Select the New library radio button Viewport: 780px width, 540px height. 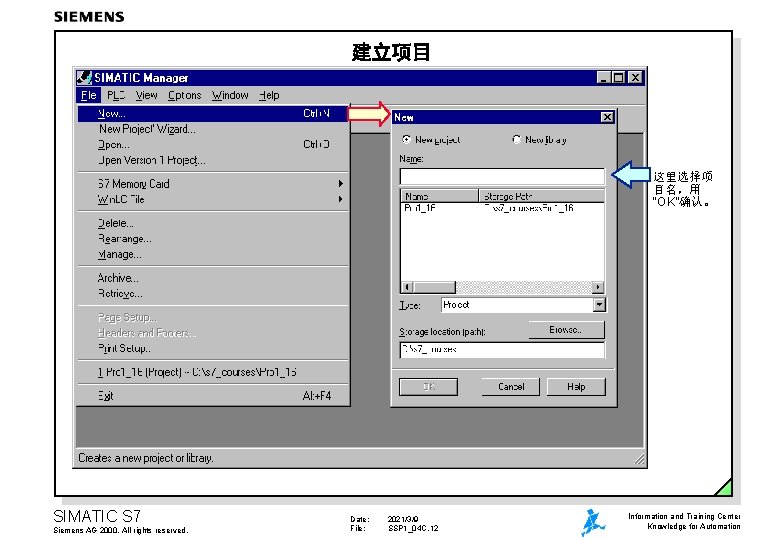pos(516,140)
